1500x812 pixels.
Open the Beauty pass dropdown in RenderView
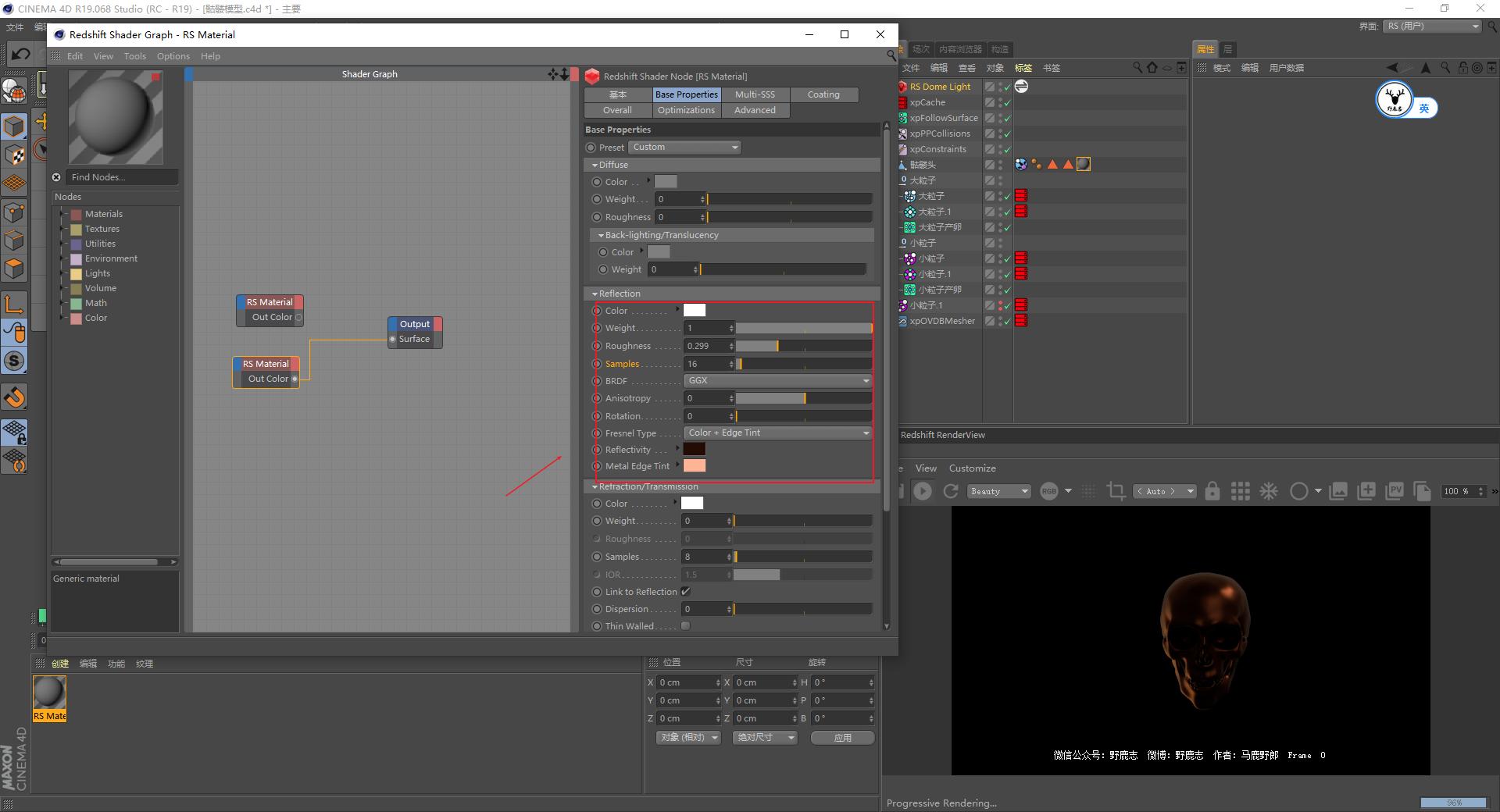[x=998, y=491]
